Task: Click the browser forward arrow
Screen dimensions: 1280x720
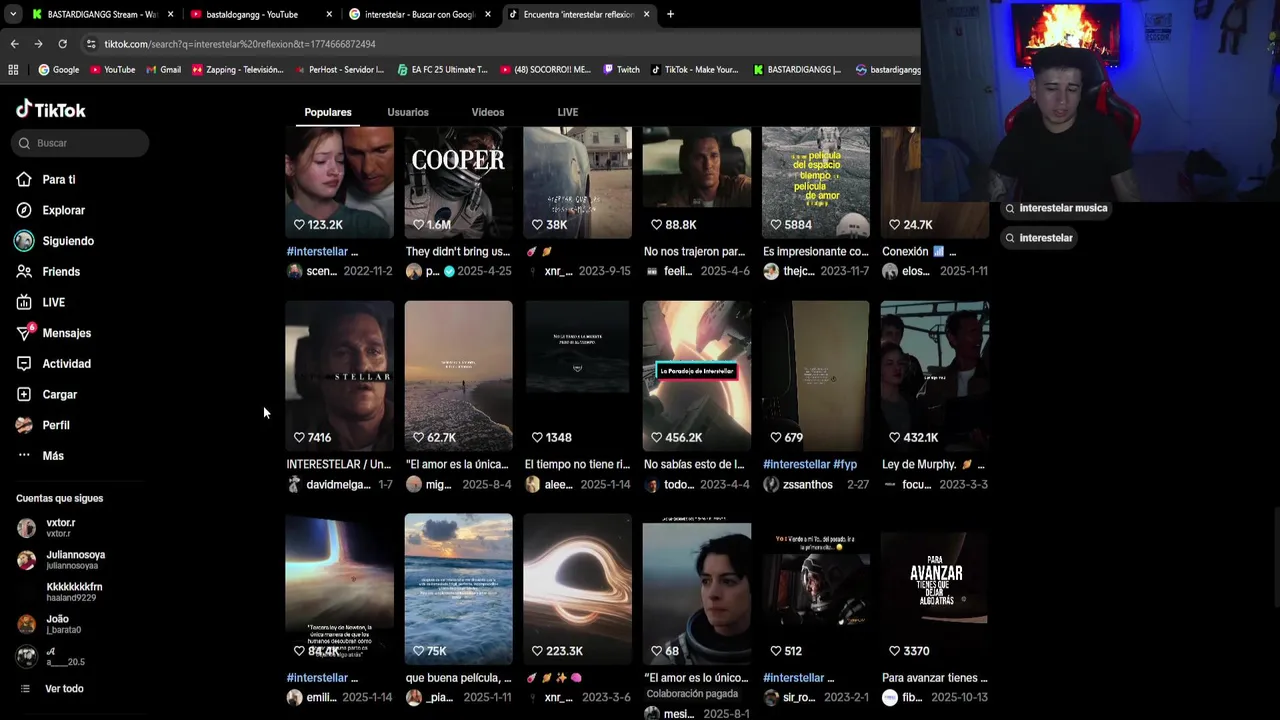Action: coord(38,44)
